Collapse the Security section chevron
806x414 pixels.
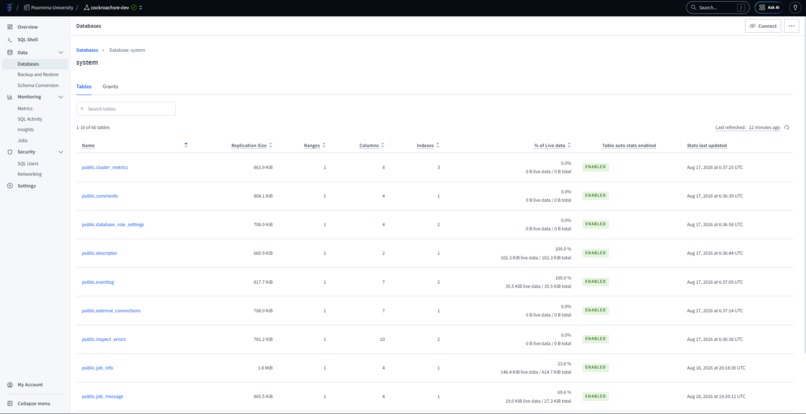coord(61,152)
